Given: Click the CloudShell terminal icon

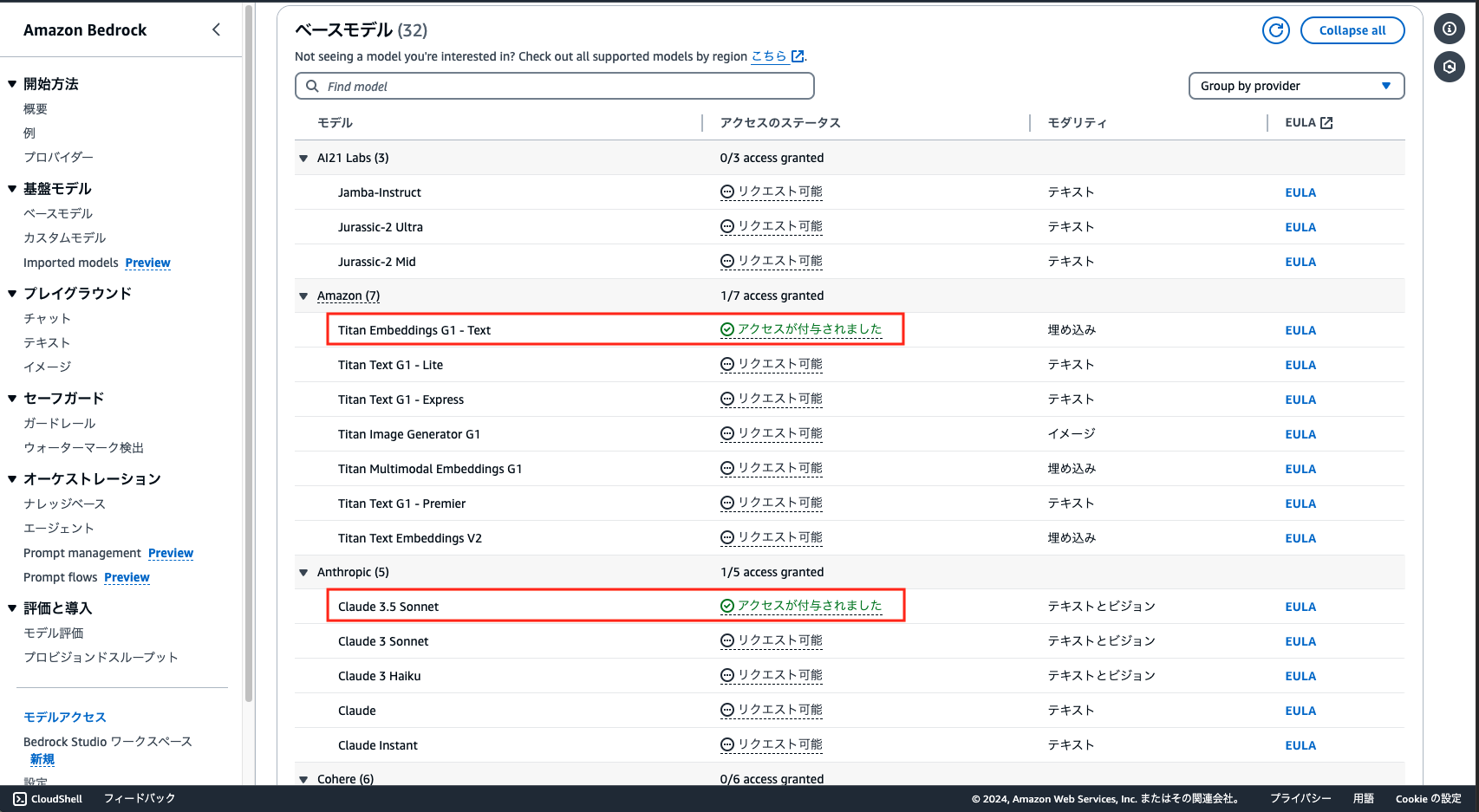Looking at the screenshot, I should point(20,799).
